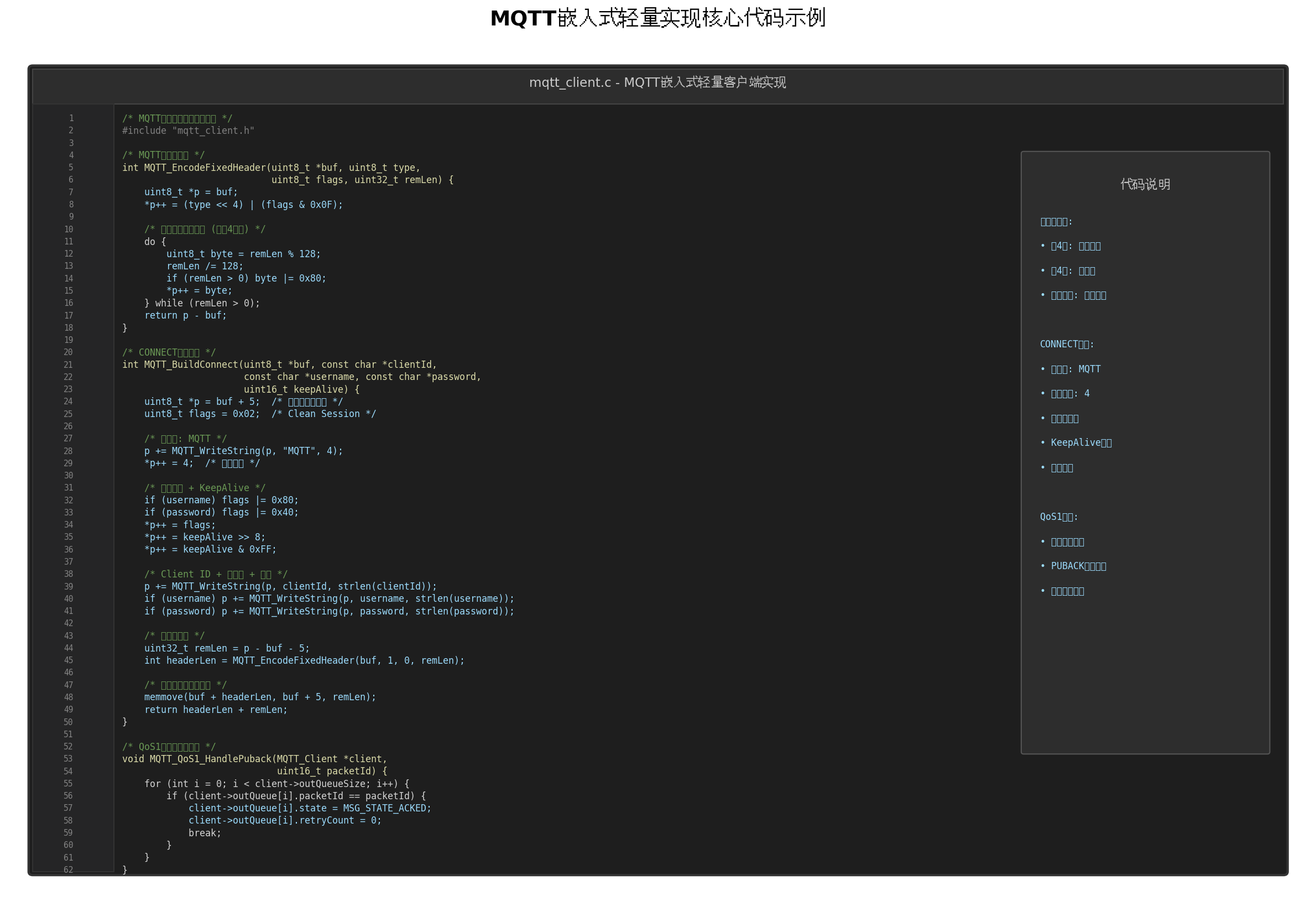Viewport: 1316px width, 901px height.
Task: Click the 'remLen /= 128;' line
Action: pyautogui.click(x=205, y=265)
